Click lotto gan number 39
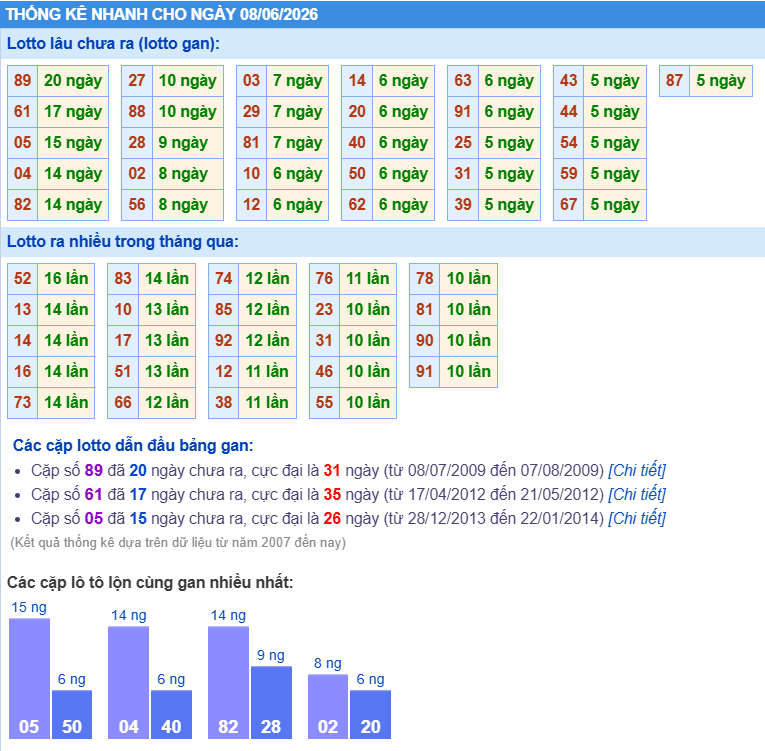The width and height of the screenshot is (765, 751). point(463,204)
